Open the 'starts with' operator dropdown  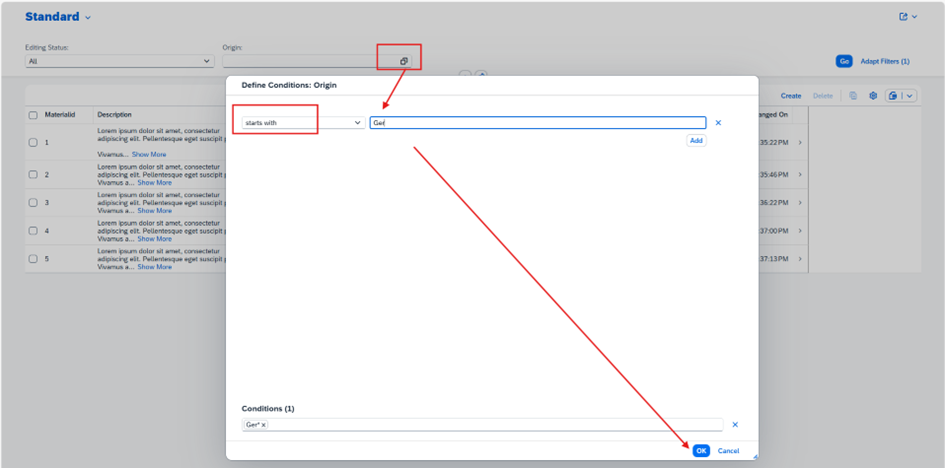[303, 123]
